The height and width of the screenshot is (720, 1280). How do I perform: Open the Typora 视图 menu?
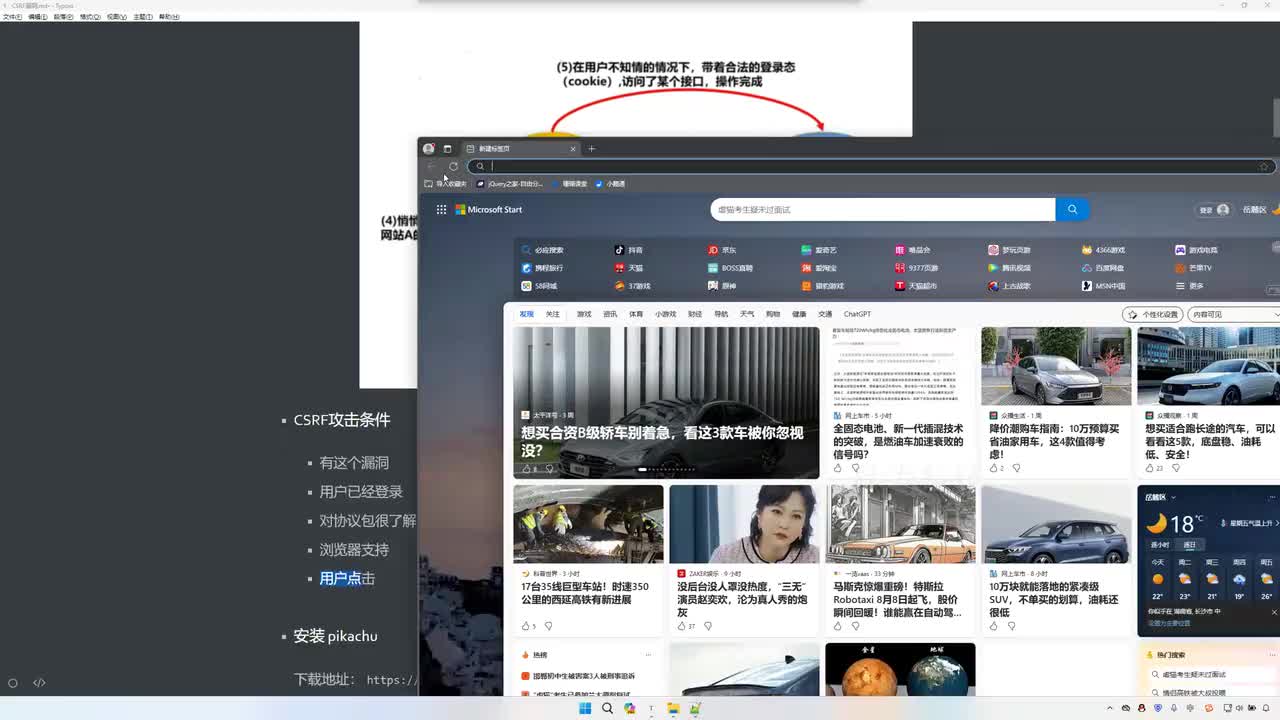tap(116, 17)
